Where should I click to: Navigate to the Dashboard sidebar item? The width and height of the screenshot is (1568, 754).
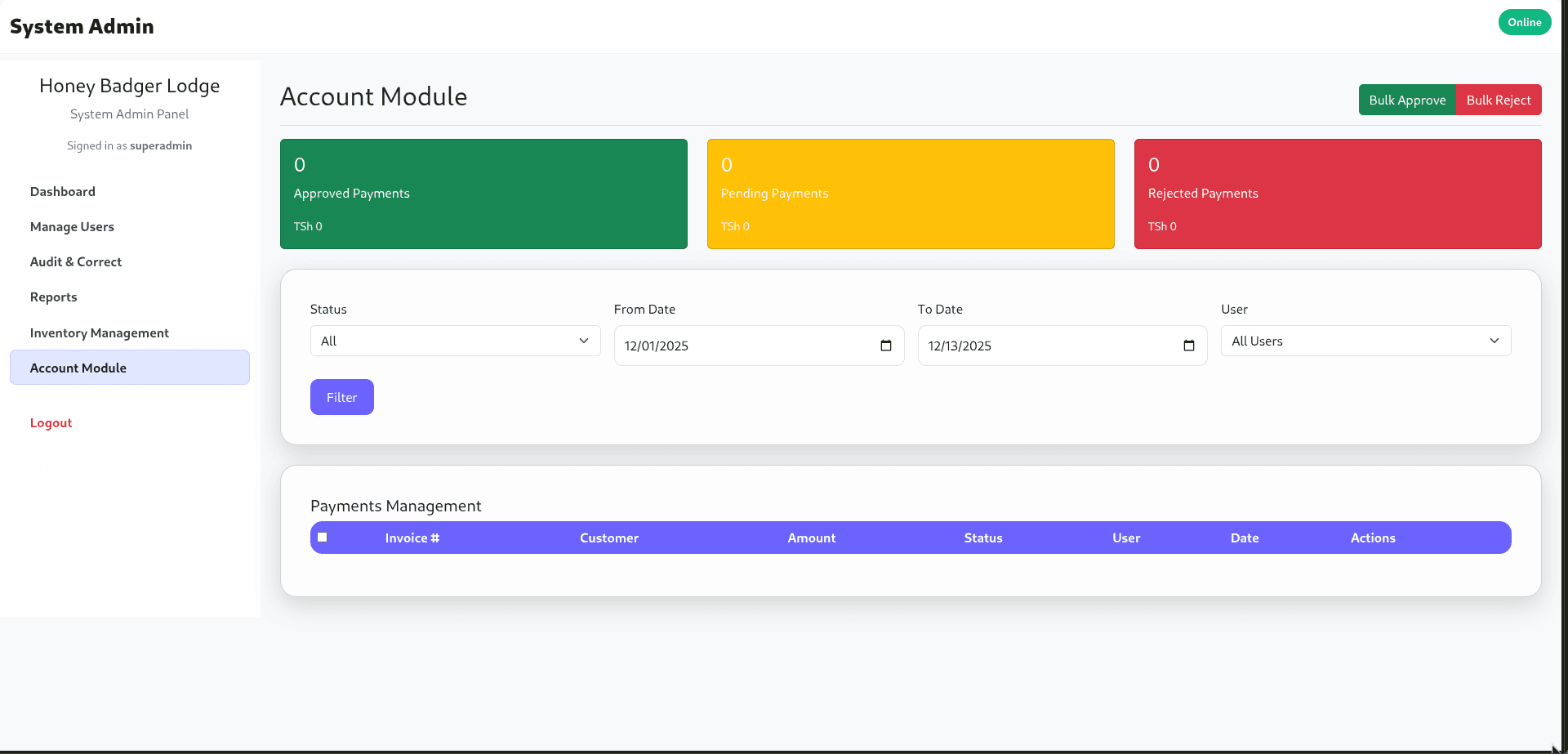pos(63,191)
